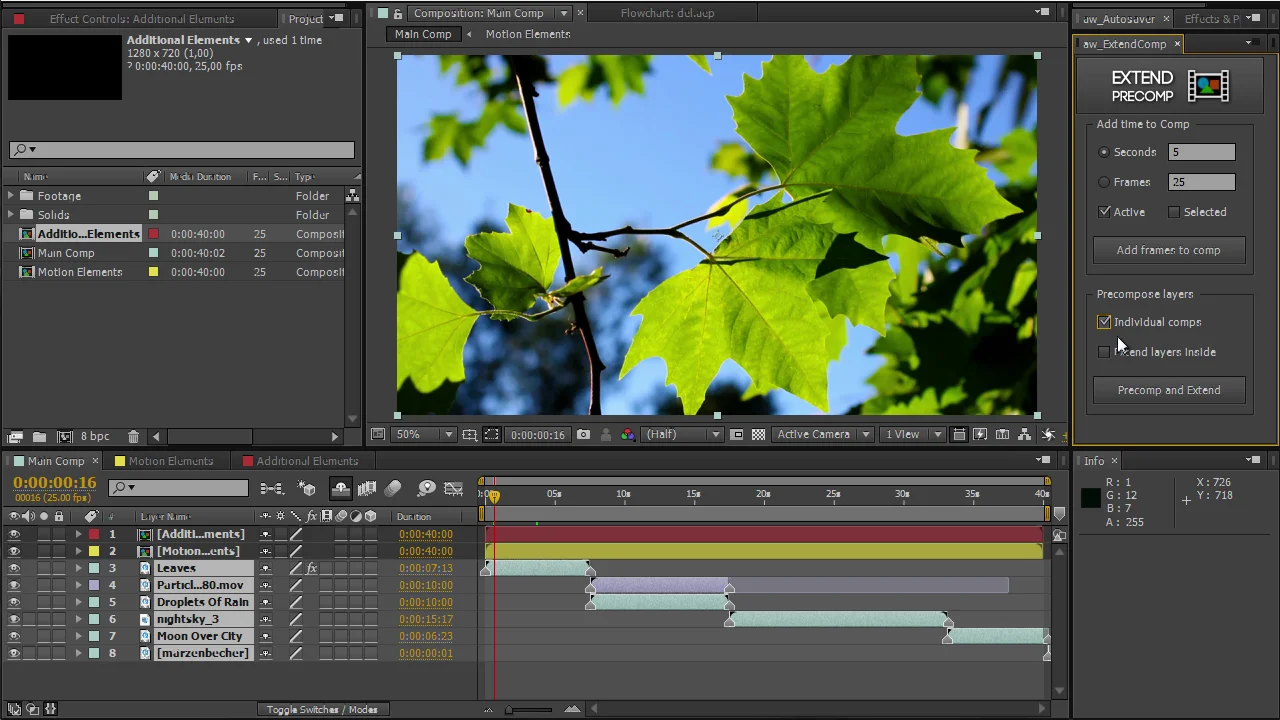Enable fast previews icon

[980, 434]
